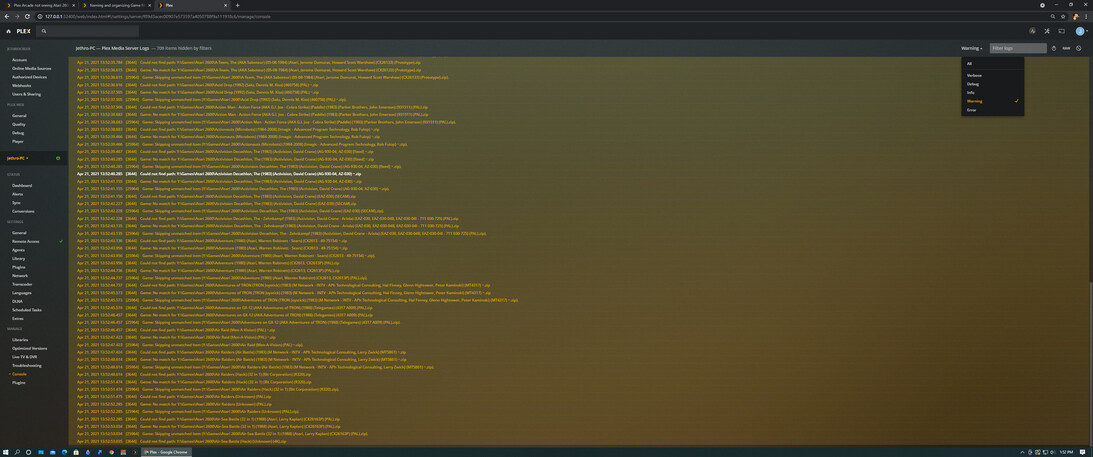
Task: Open Network settings
Action: [x=20, y=276]
